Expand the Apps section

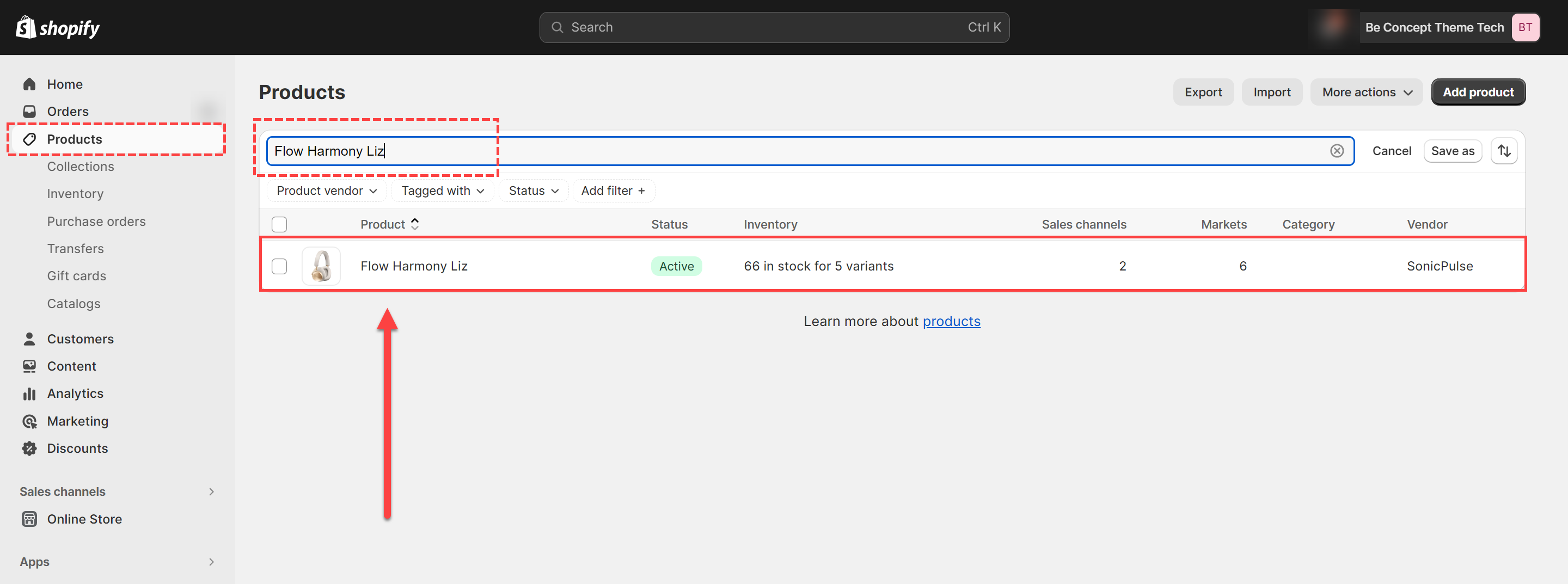click(x=211, y=562)
